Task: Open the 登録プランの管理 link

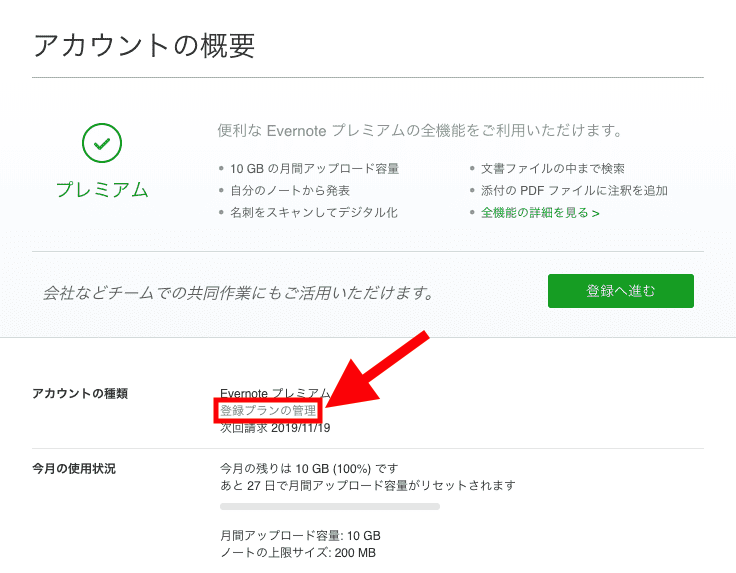Action: click(x=268, y=411)
